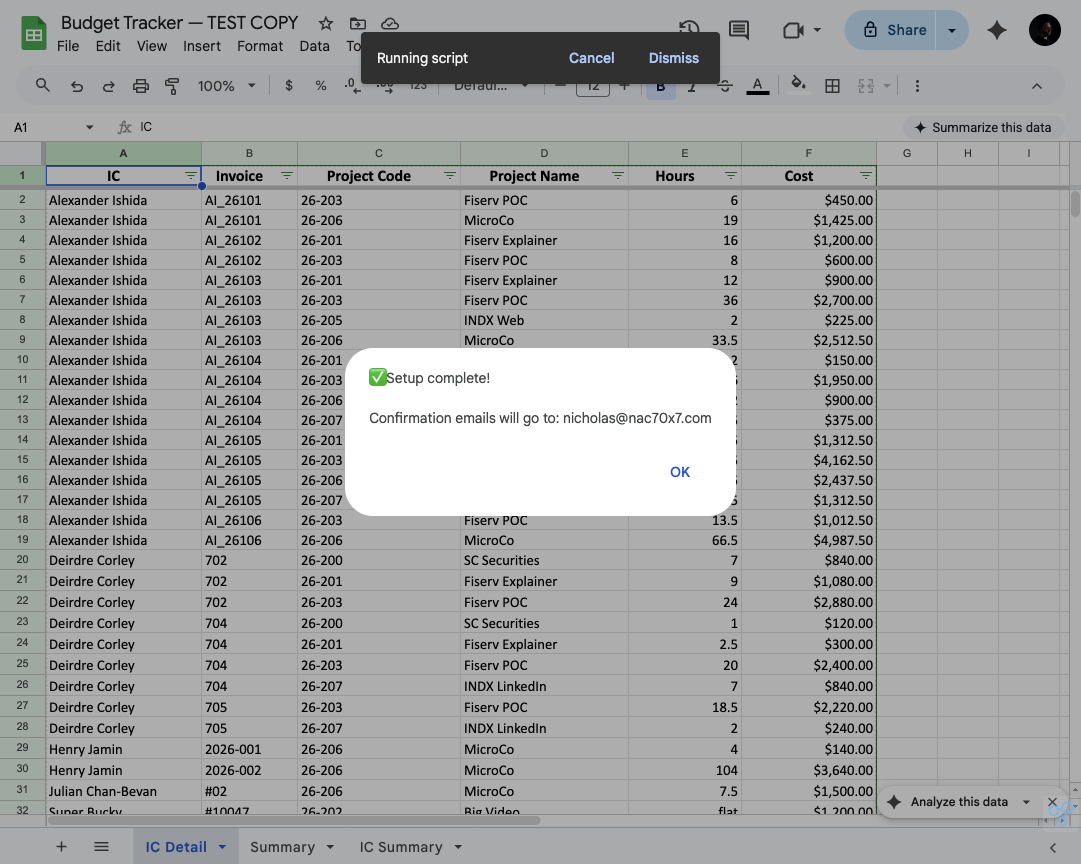Open the Format menu
Viewport: 1081px width, 864px height.
[x=260, y=45]
